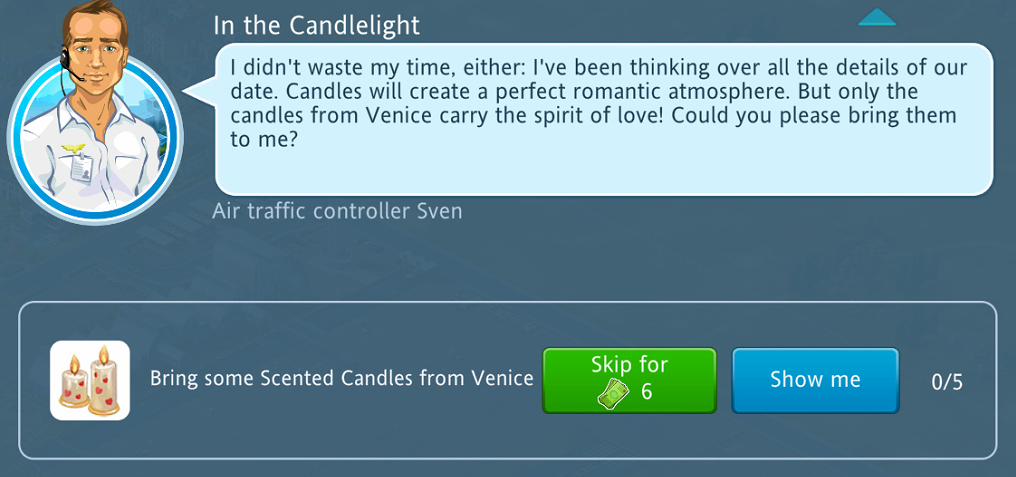This screenshot has height=477, width=1016.
Task: Tap the green cash icon in Skip button
Action: coord(614,393)
